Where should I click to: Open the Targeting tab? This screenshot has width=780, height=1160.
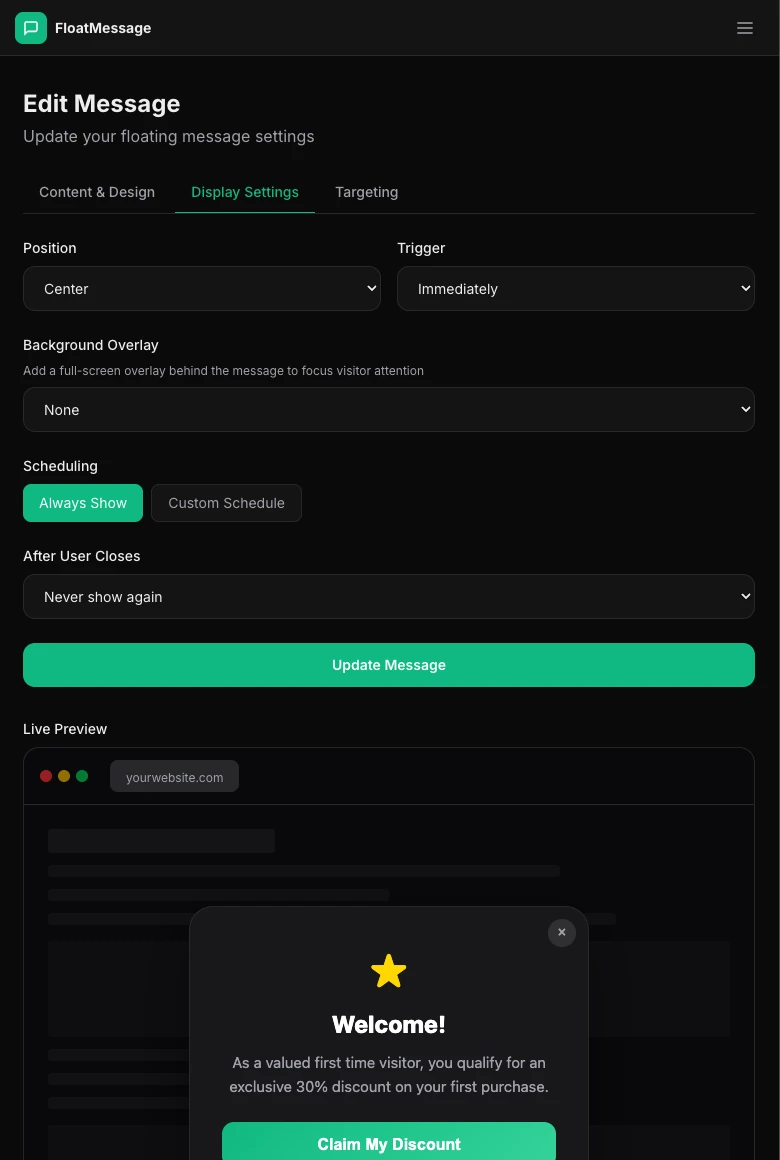pos(366,192)
